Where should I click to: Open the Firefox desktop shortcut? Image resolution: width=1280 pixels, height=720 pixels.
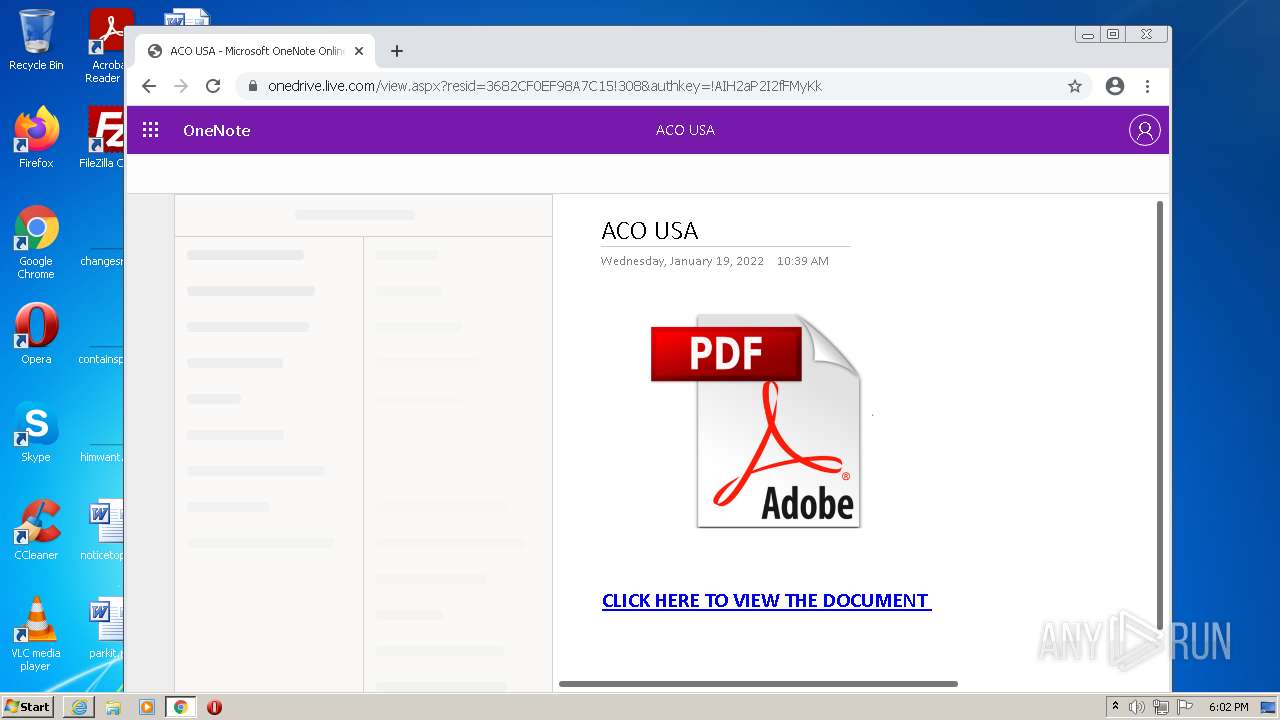coord(36,138)
